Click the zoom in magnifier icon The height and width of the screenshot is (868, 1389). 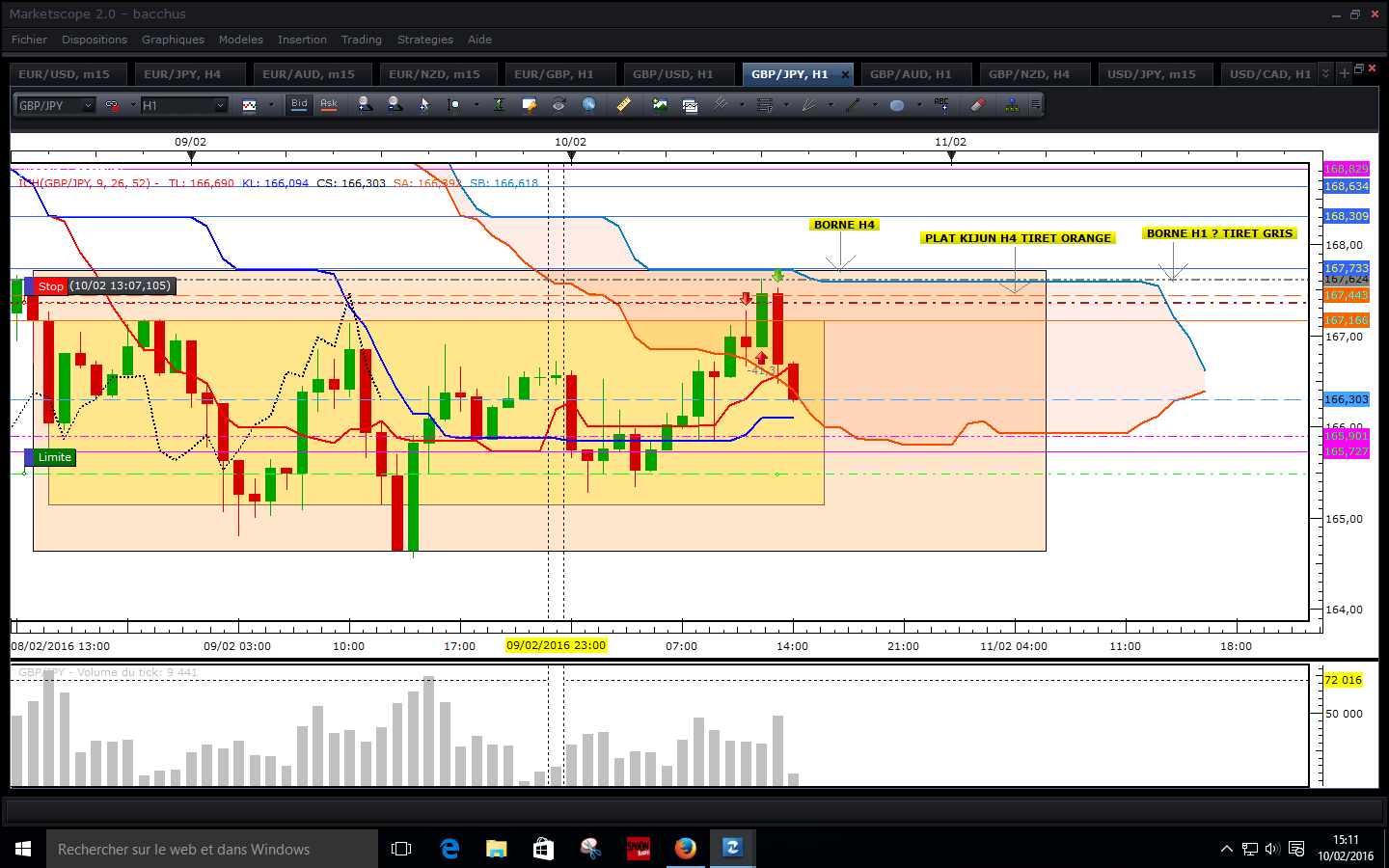(364, 104)
